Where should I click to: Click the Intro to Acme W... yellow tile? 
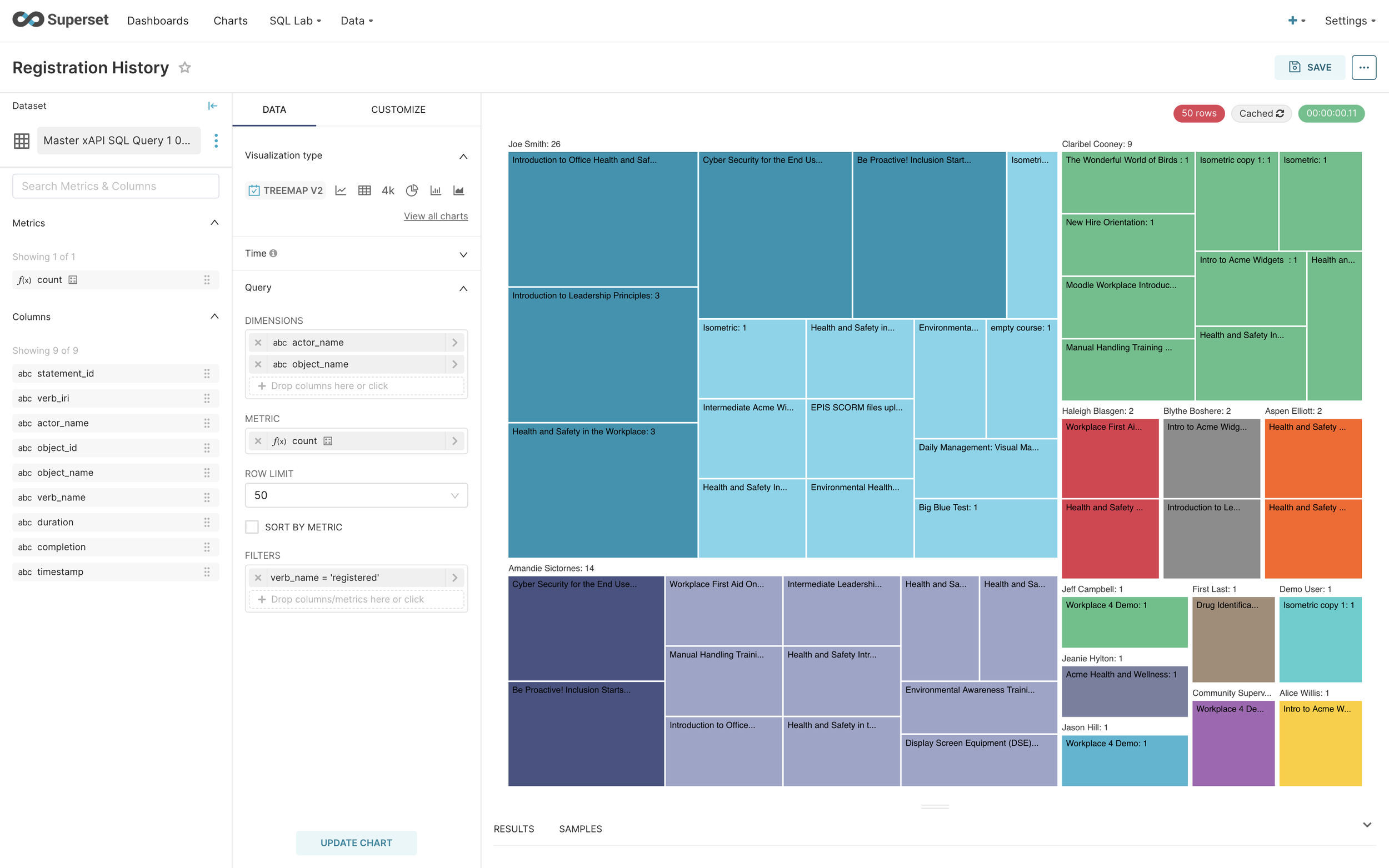[1320, 743]
